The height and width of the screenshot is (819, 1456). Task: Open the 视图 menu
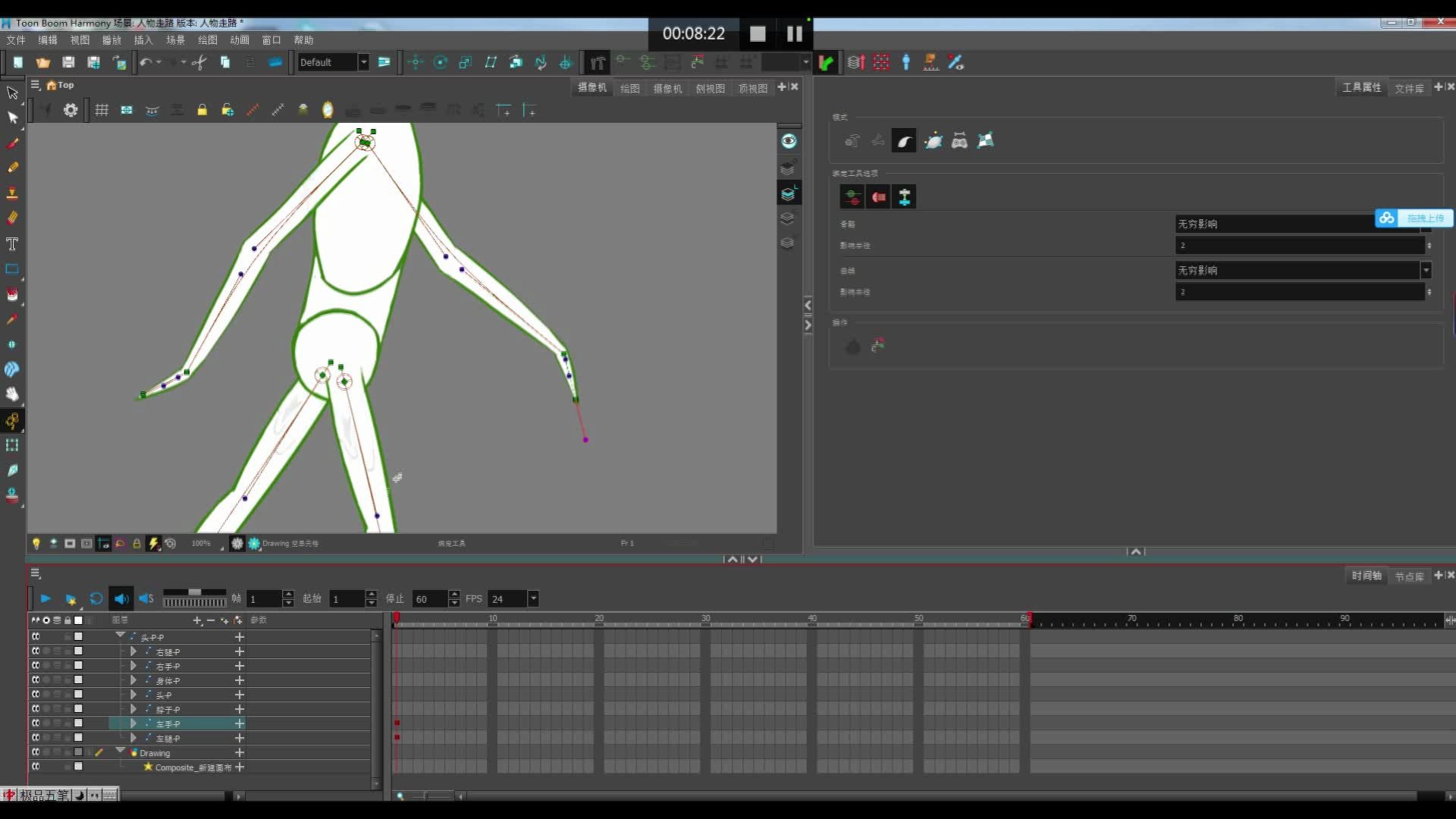pos(79,39)
